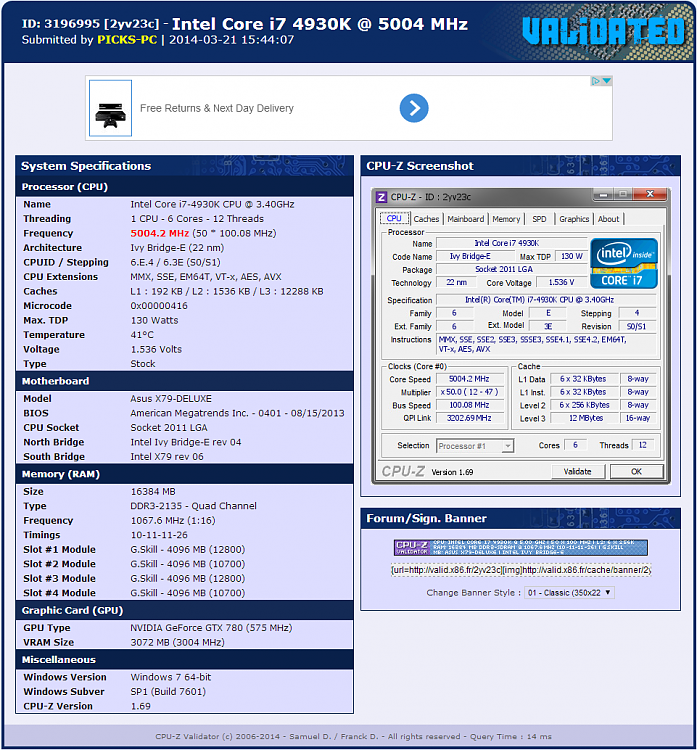The height and width of the screenshot is (750, 697).
Task: Click the Multiplier 'x 50.0 (12 - 47)' field
Action: [470, 392]
